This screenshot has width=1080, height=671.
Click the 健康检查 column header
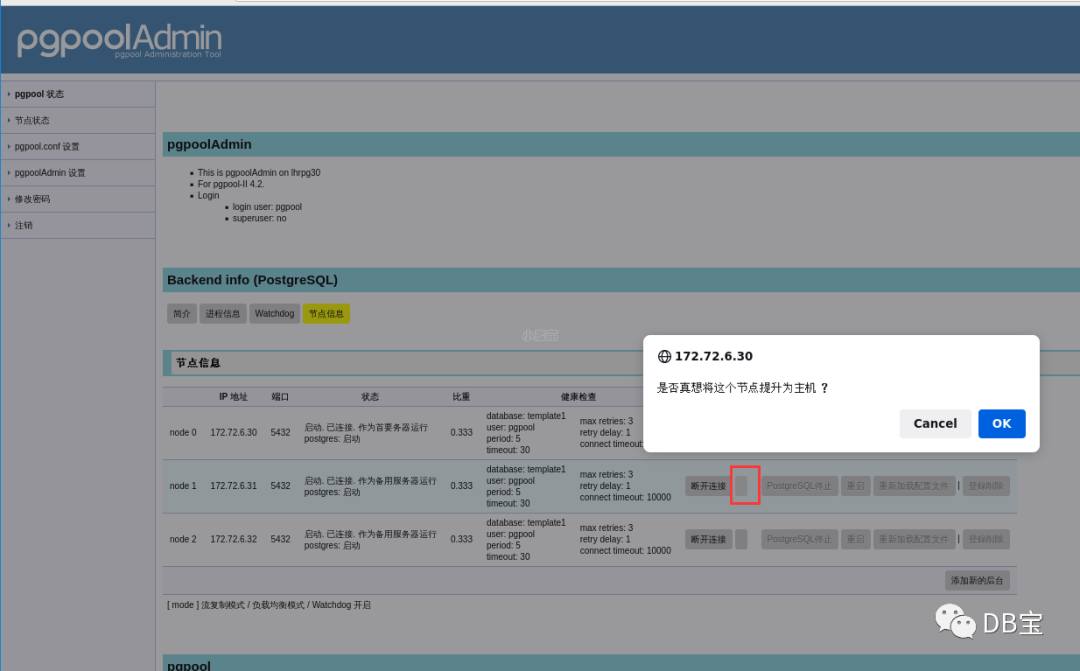tap(579, 397)
